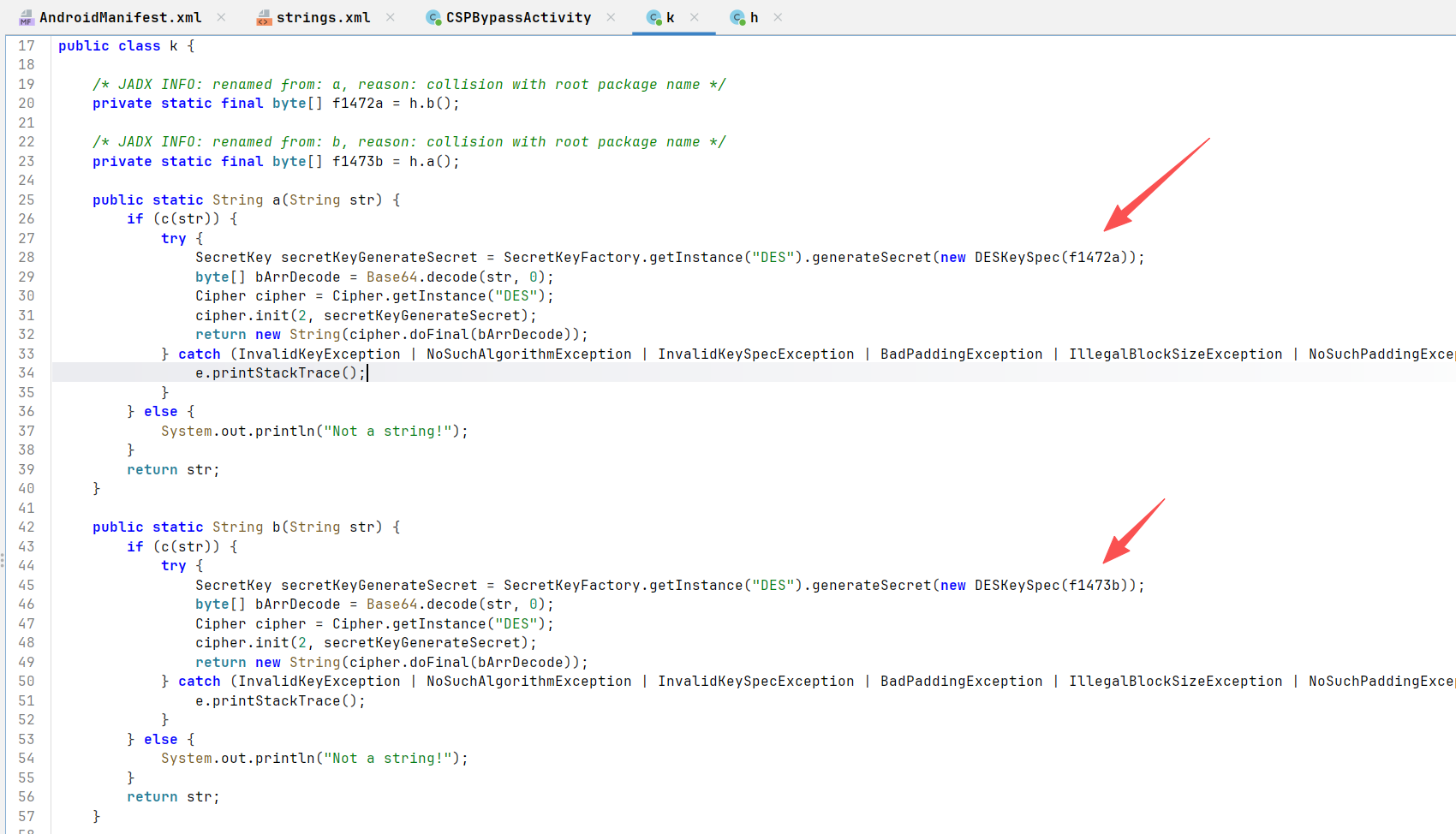Viewport: 1456px width, 834px height.
Task: Click the class icon on tab k
Action: [654, 18]
